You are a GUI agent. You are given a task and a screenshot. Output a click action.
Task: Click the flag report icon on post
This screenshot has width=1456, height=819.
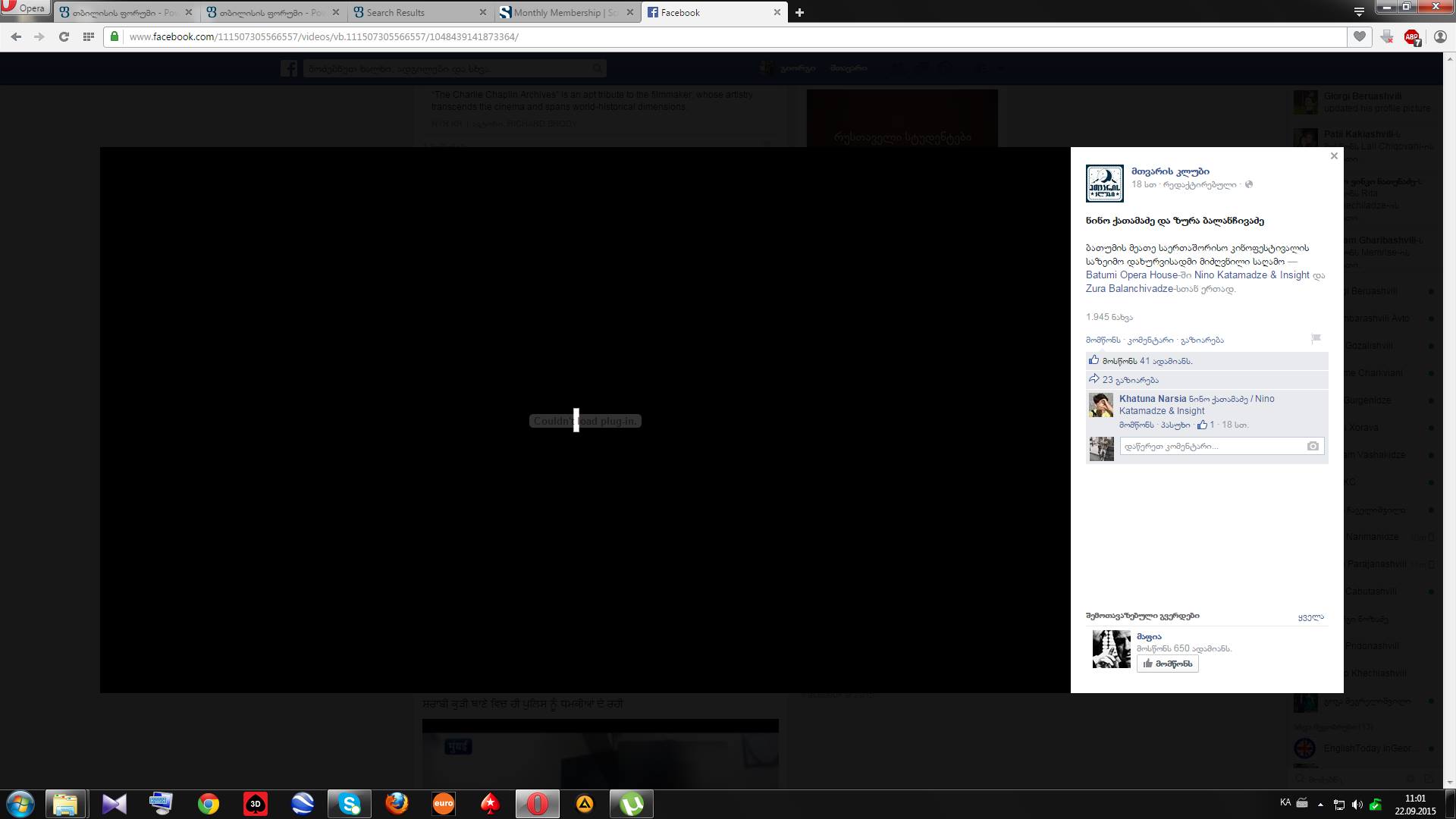1316,338
